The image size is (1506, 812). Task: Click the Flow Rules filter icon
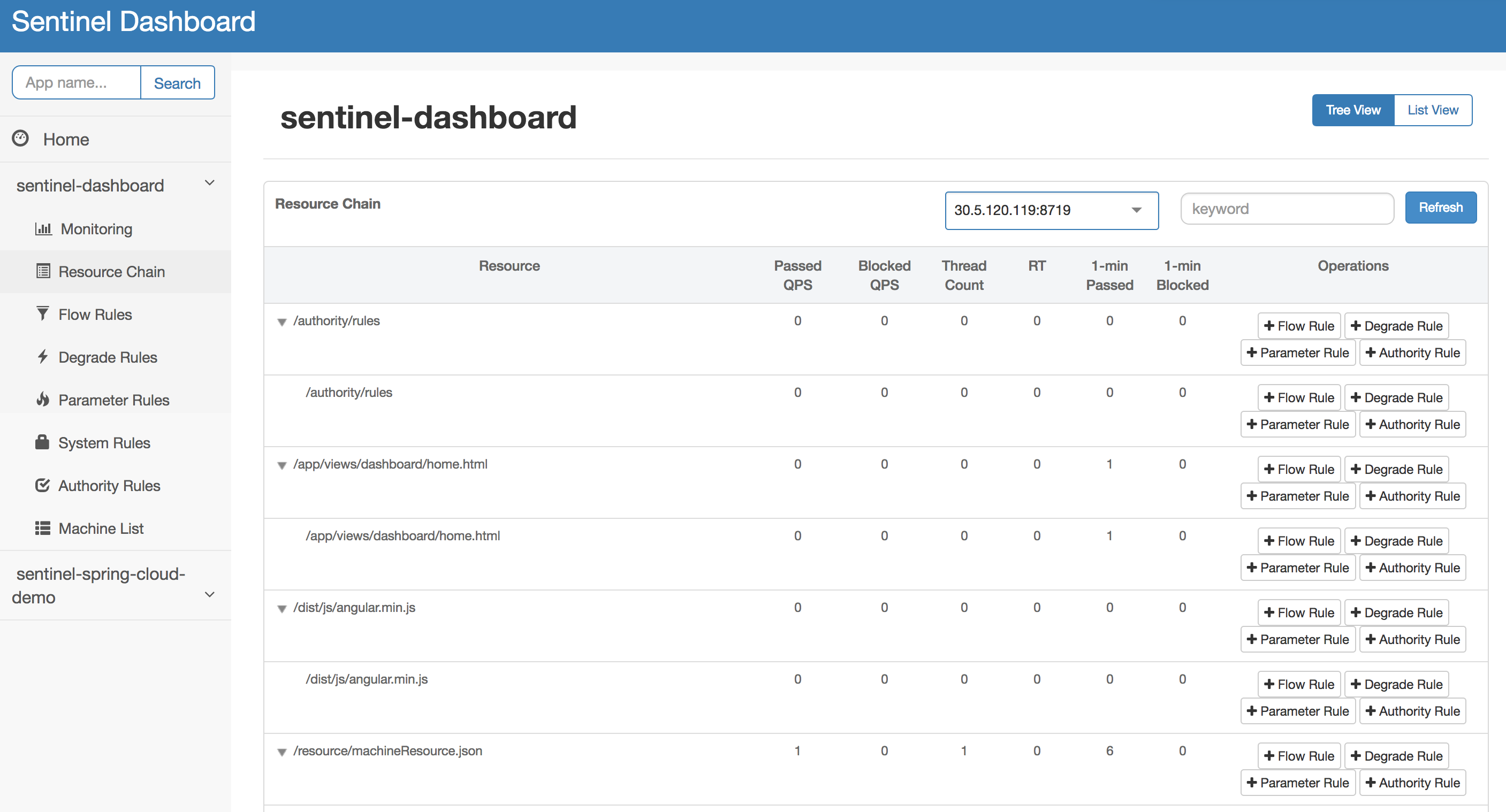(43, 313)
